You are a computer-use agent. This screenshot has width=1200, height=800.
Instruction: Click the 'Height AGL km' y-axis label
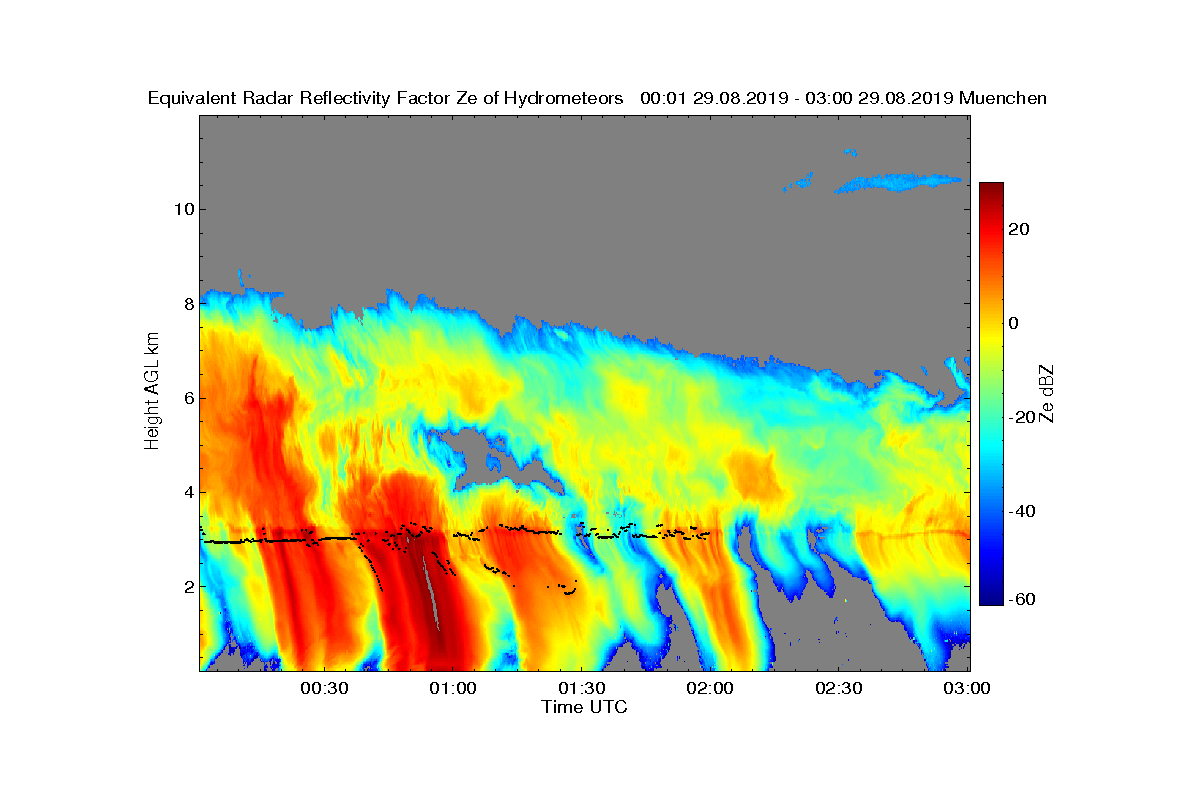tap(152, 390)
